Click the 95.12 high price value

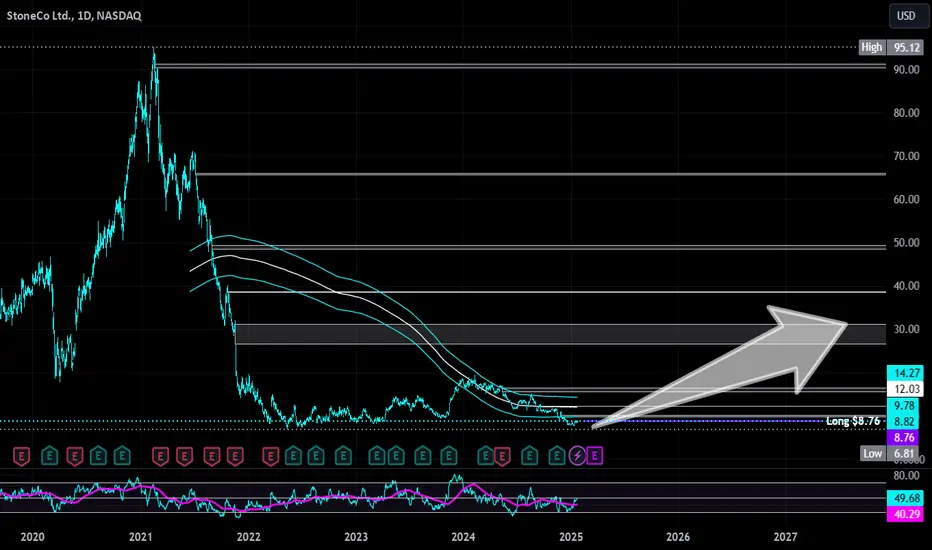pos(906,48)
